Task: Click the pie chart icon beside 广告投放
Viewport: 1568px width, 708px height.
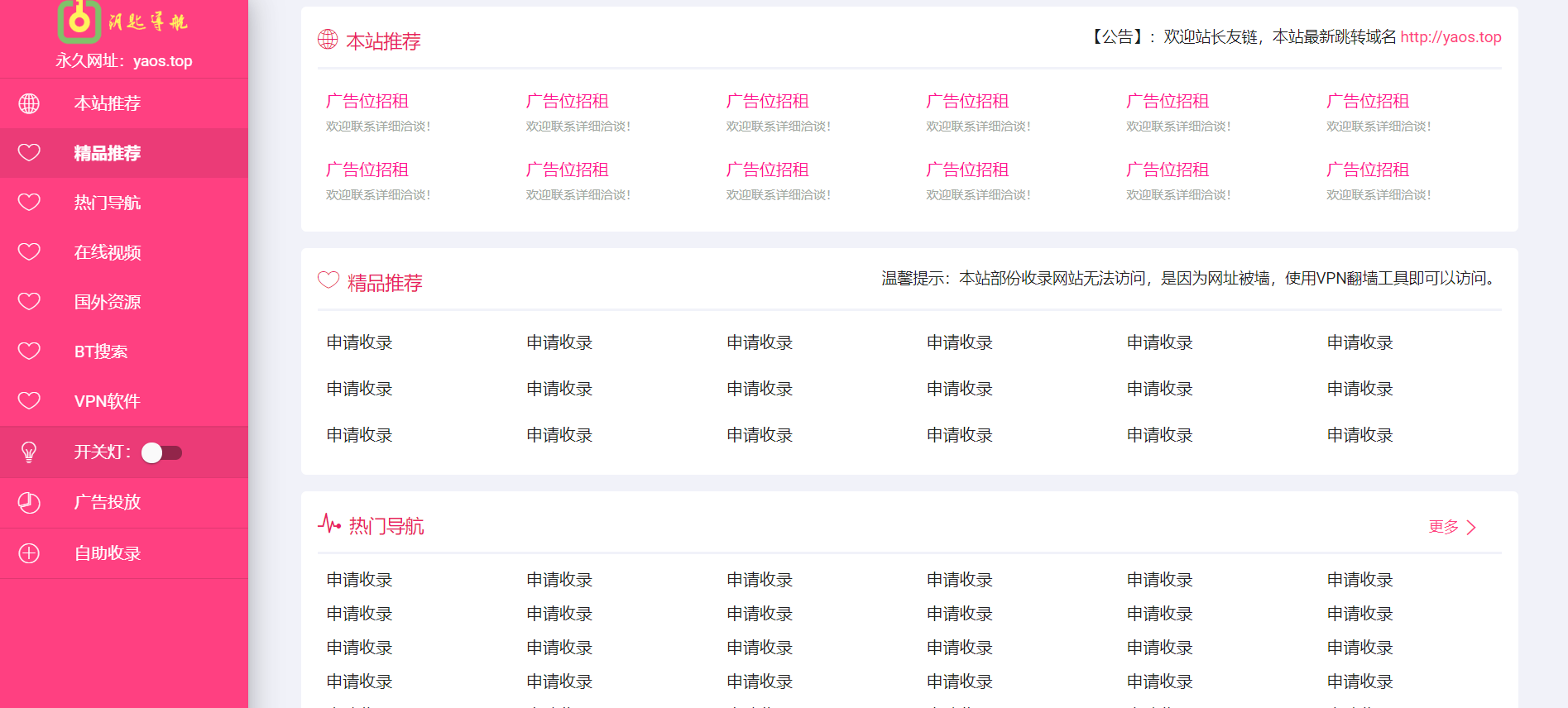Action: [x=29, y=502]
